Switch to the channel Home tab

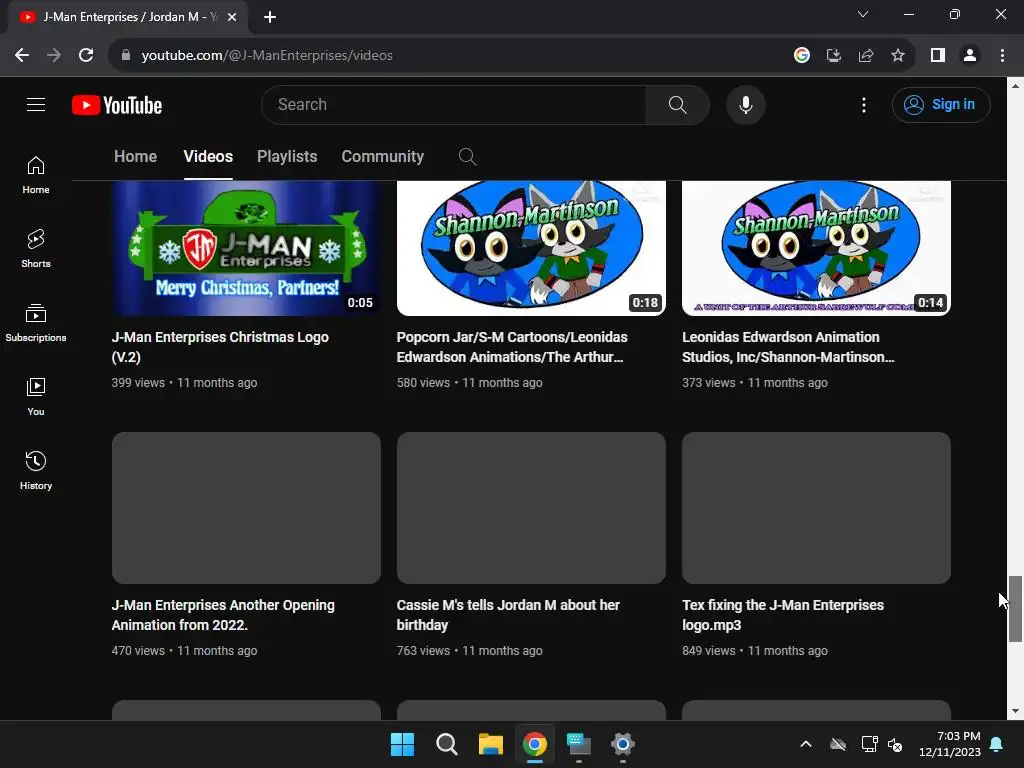click(135, 157)
